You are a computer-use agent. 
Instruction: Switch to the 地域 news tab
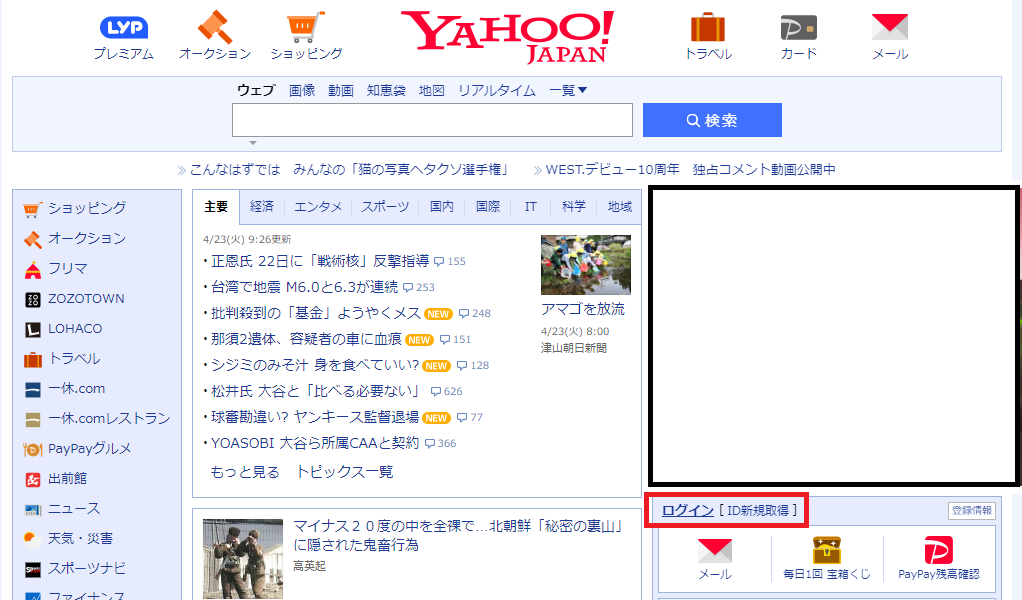click(x=619, y=207)
